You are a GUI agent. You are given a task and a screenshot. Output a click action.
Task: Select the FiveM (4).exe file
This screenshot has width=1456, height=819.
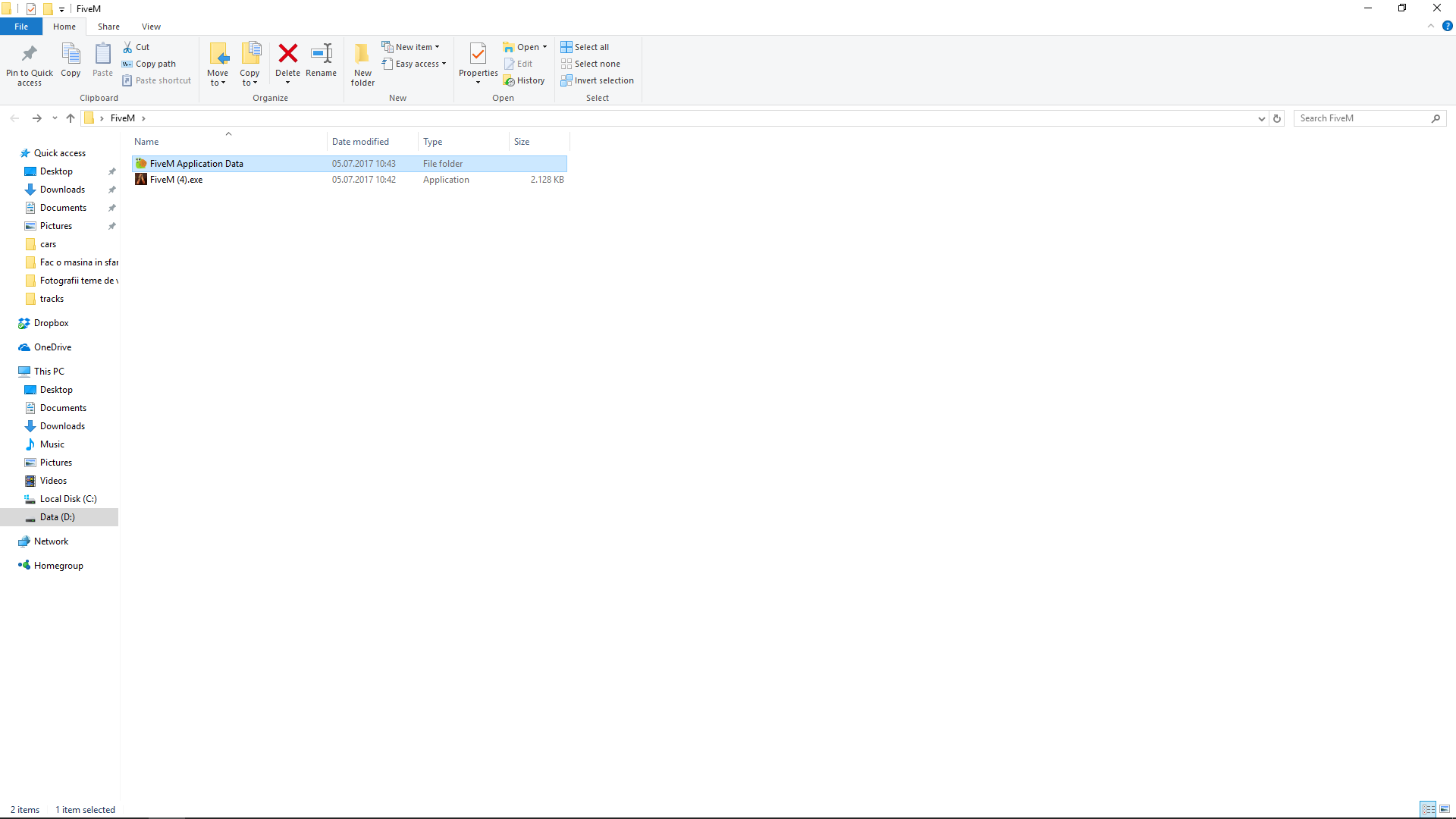[350, 180]
